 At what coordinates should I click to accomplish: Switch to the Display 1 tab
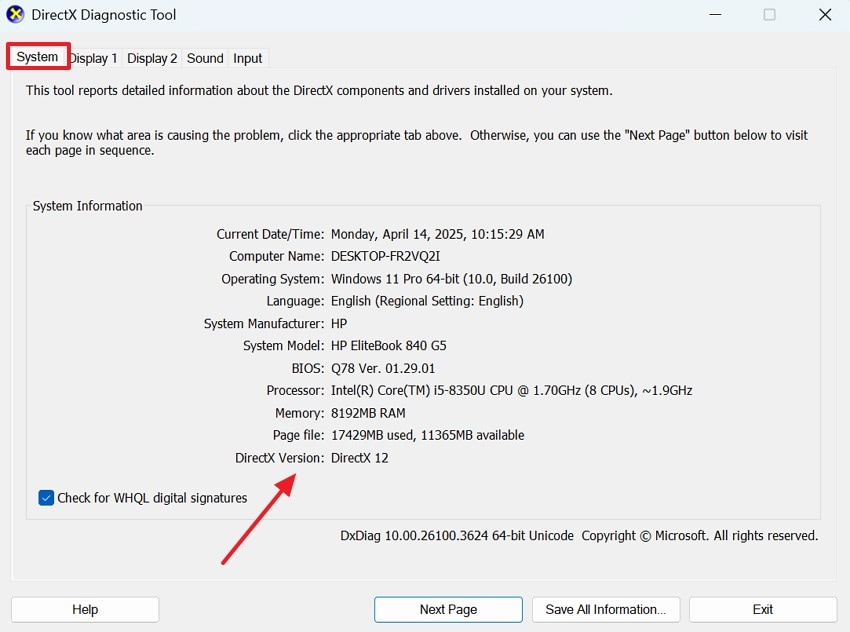pyautogui.click(x=94, y=59)
